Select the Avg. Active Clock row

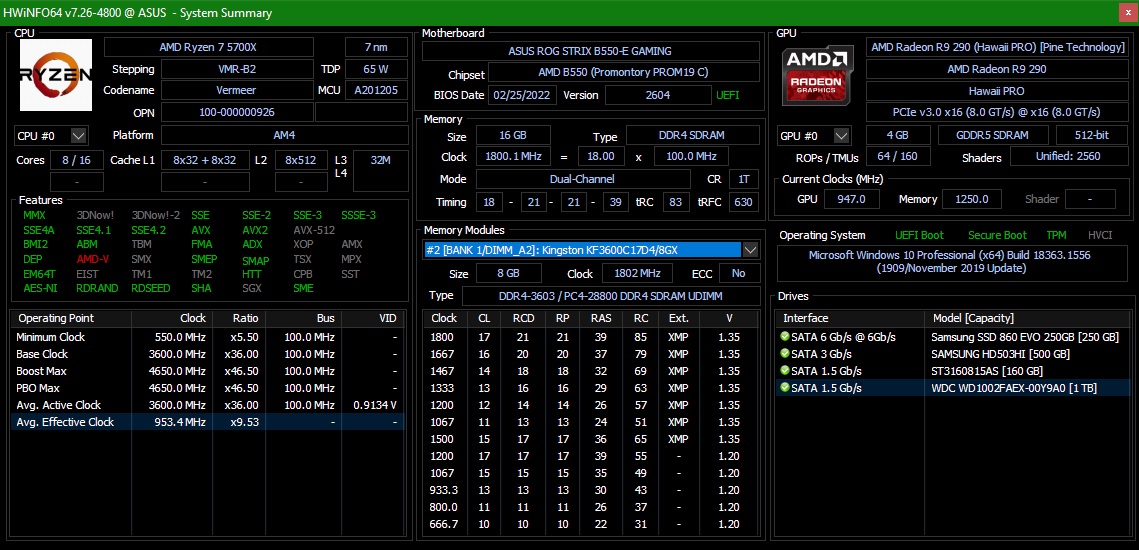(x=207, y=405)
